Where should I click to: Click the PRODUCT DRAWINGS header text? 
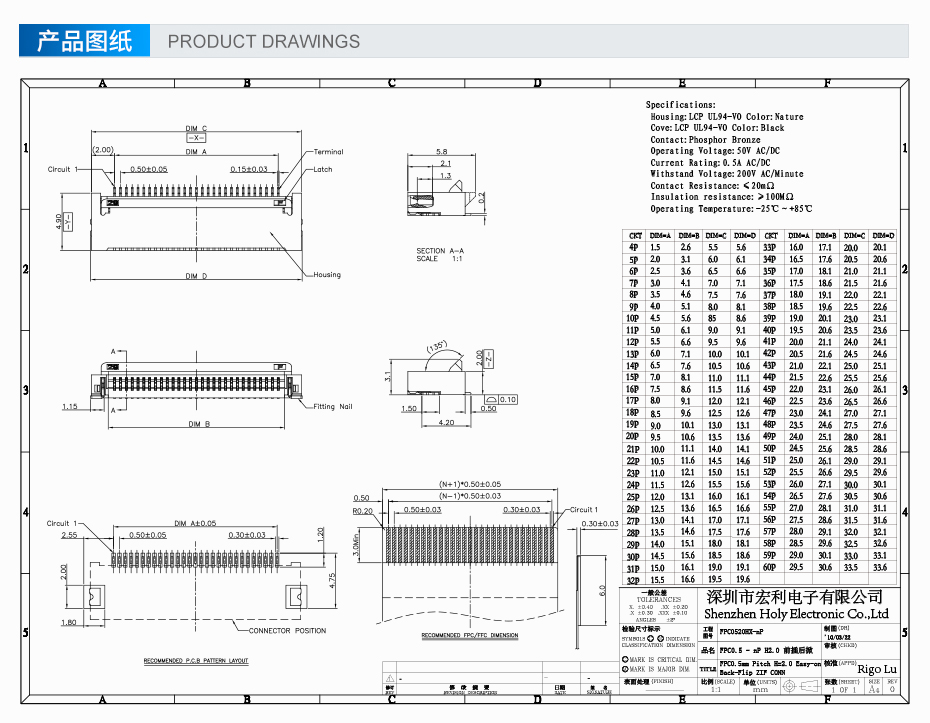click(x=263, y=42)
